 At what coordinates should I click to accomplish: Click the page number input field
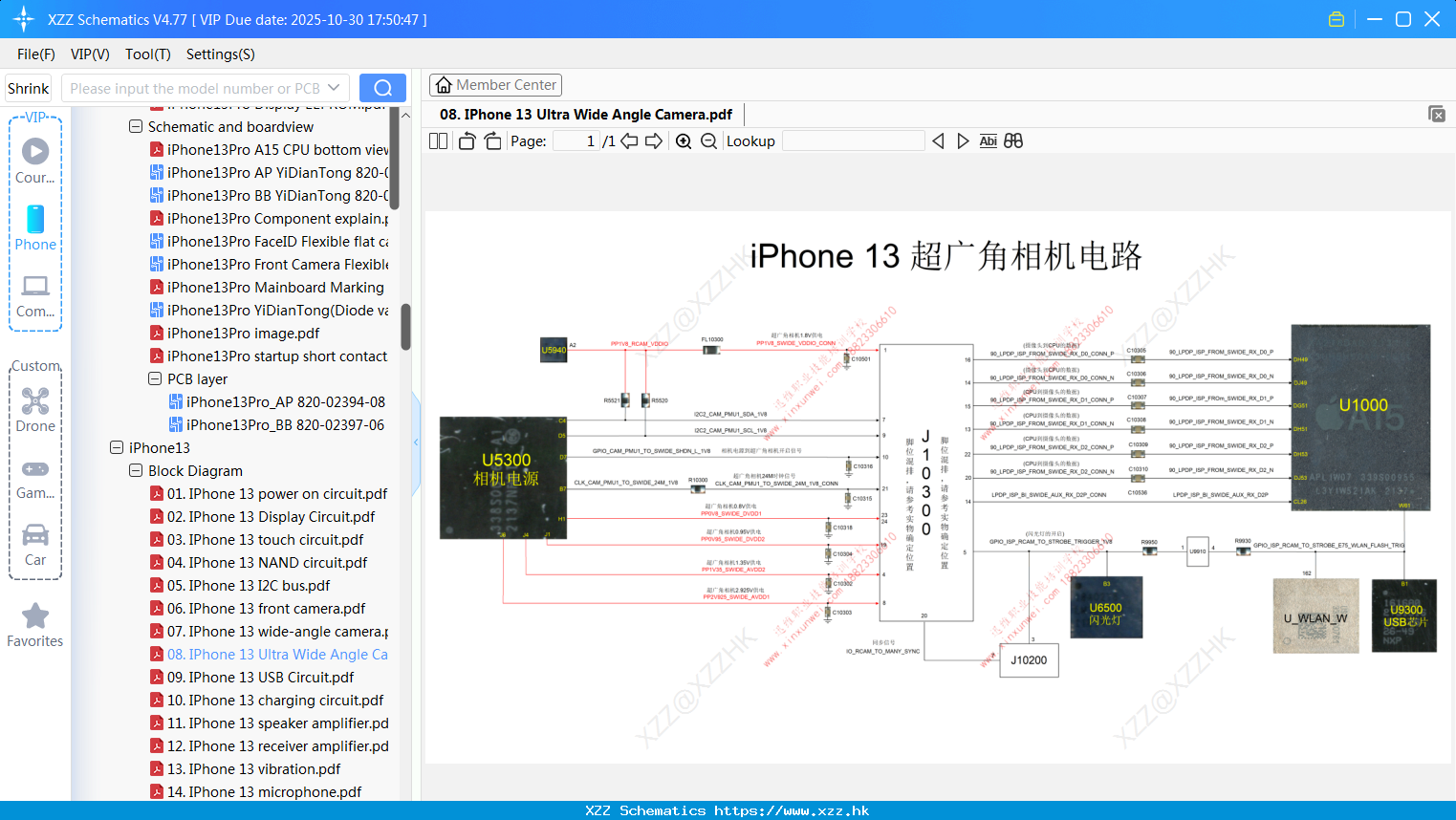pyautogui.click(x=576, y=141)
